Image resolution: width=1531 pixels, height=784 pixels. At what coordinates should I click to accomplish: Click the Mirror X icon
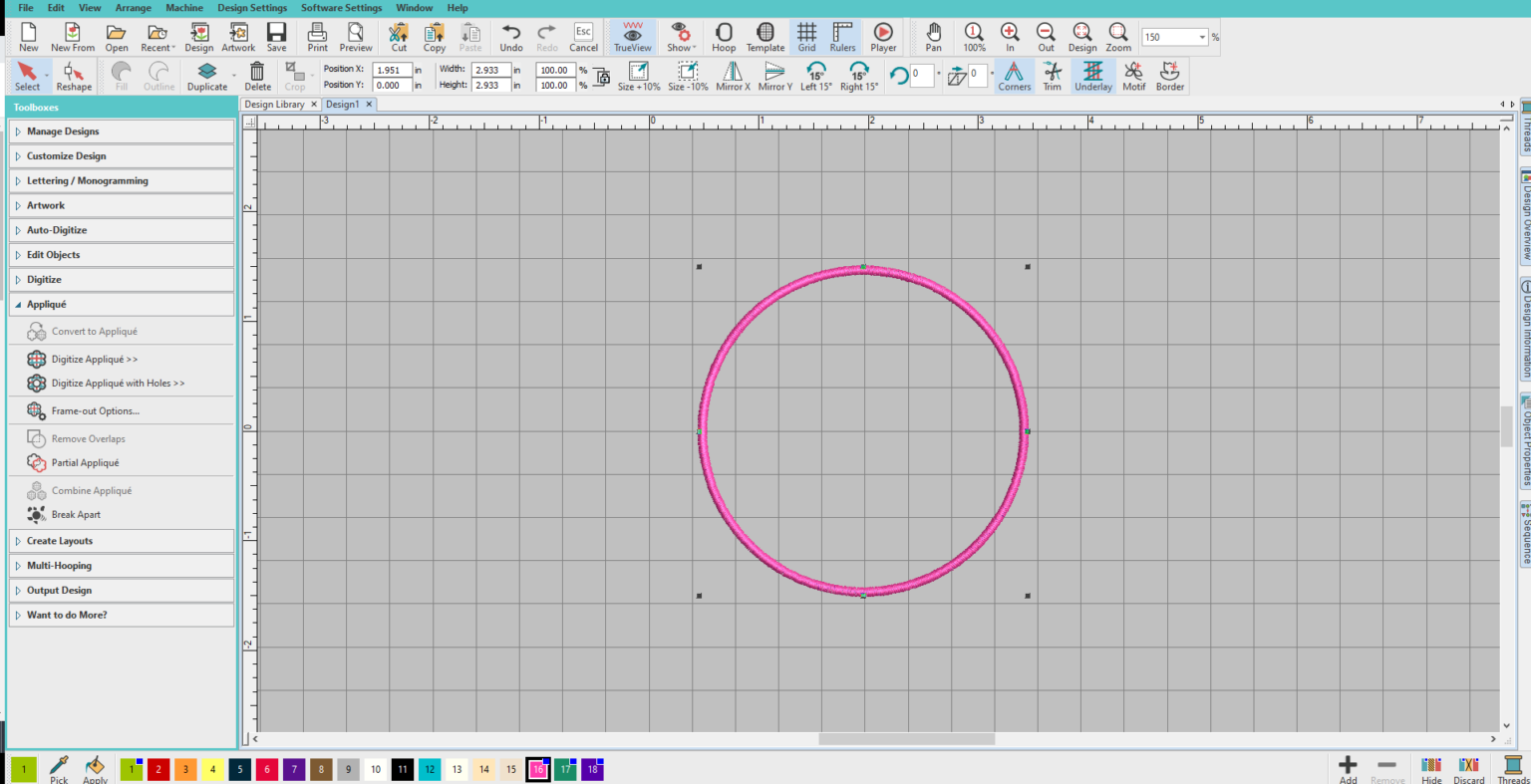pos(733,76)
